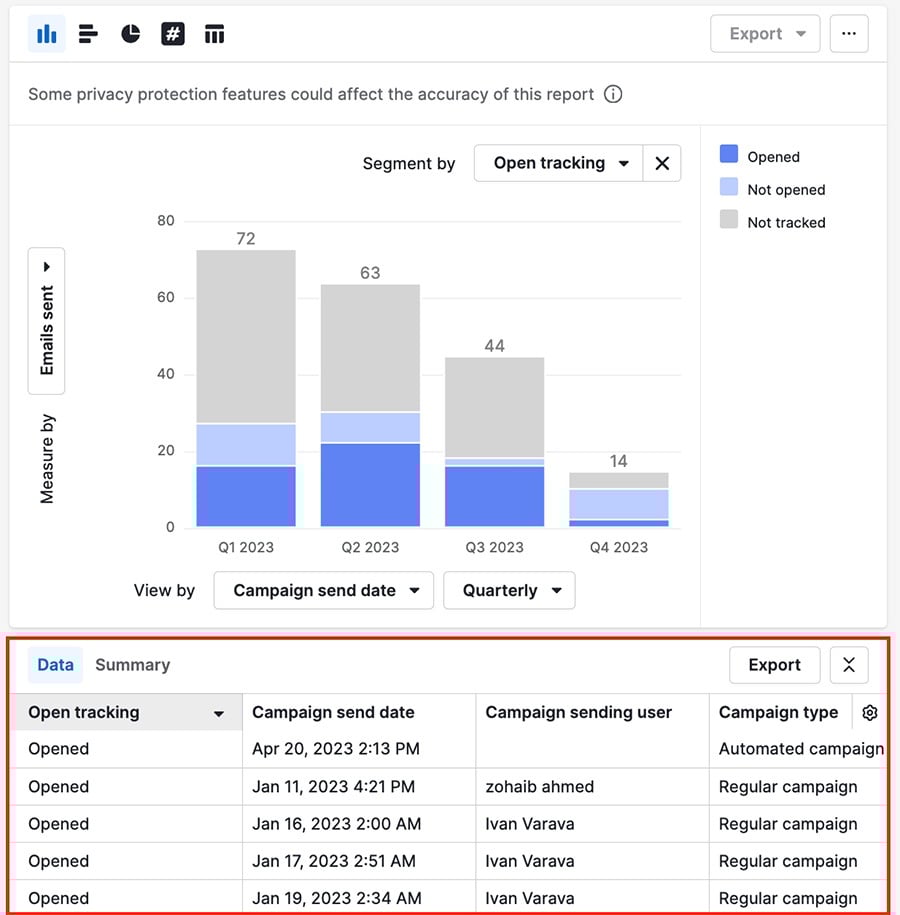Switch to the horizontal bar chart view
900x915 pixels.
point(89,33)
